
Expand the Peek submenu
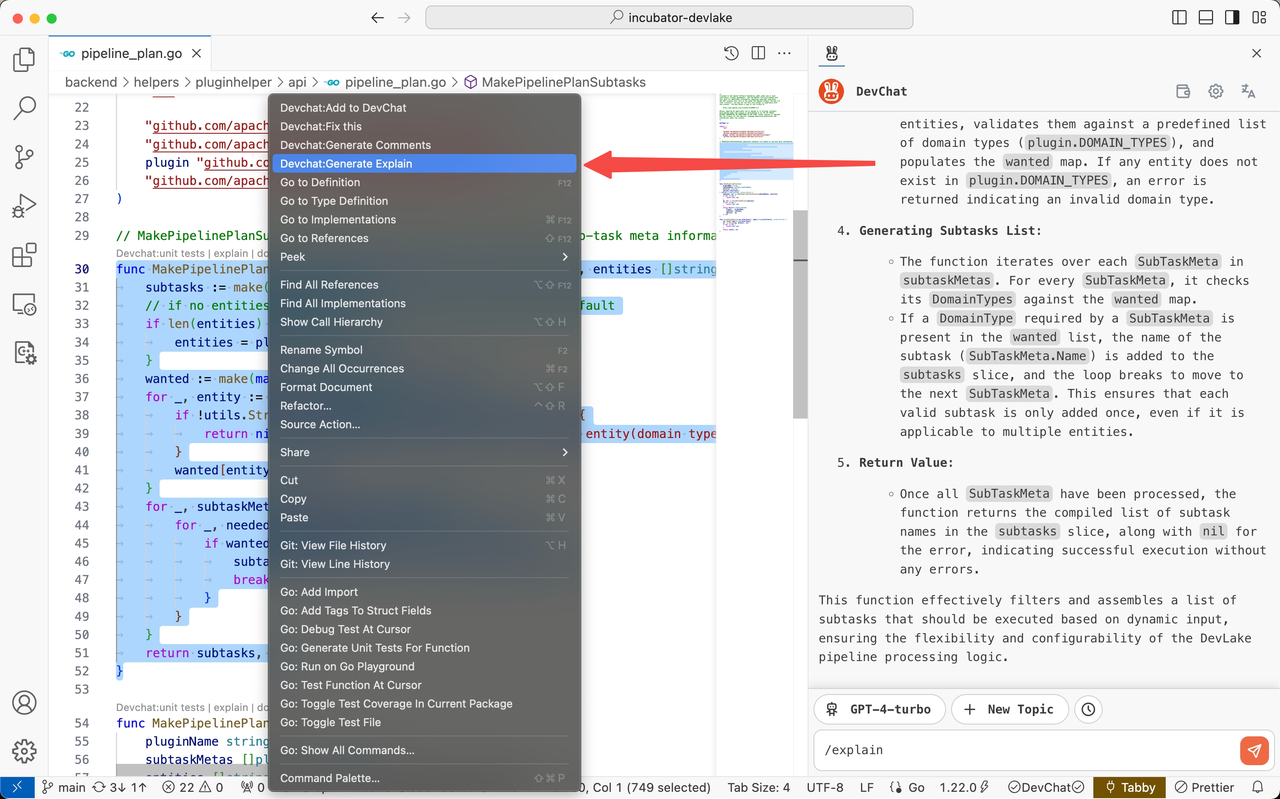click(424, 257)
